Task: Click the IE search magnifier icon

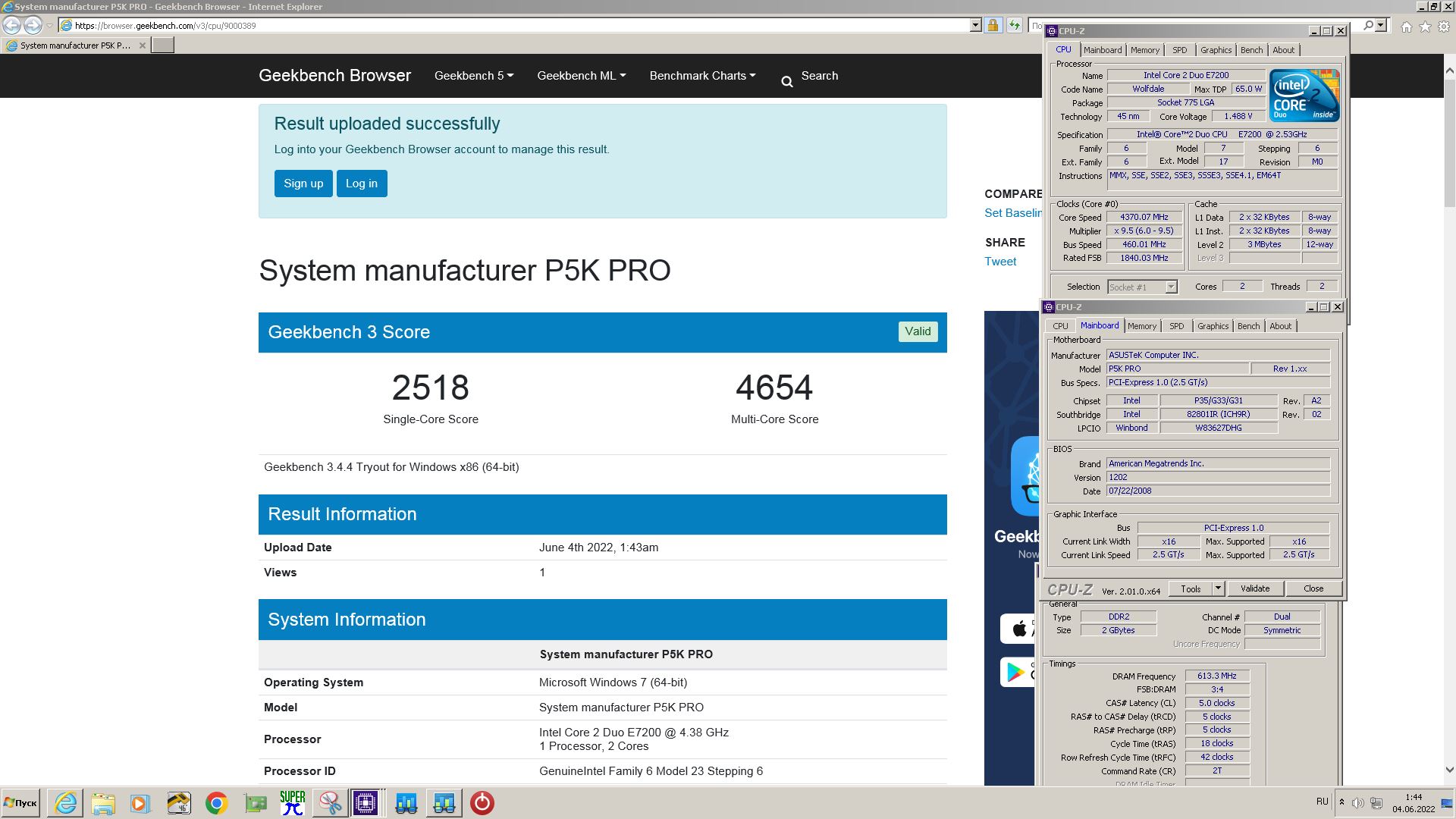Action: [1368, 25]
